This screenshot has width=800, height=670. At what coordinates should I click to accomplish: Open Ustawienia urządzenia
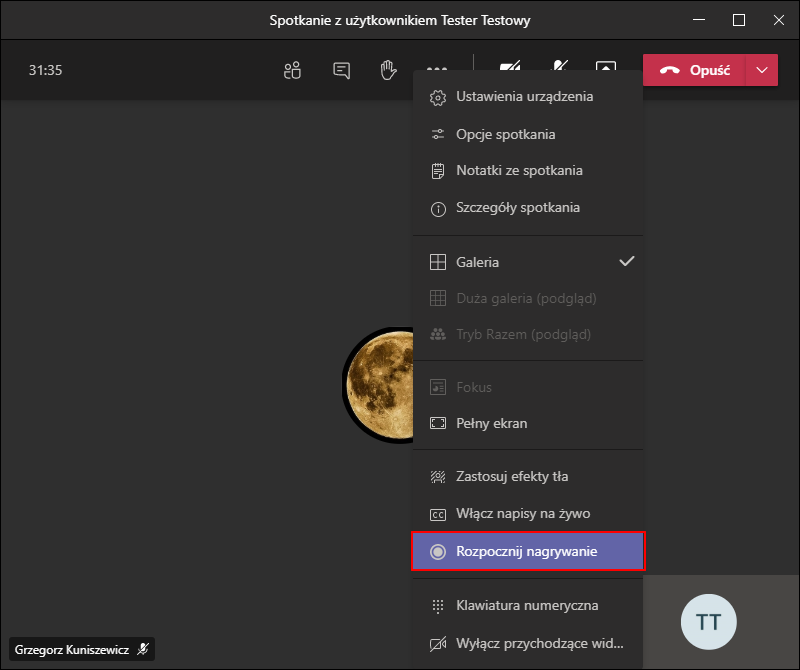[x=528, y=96]
